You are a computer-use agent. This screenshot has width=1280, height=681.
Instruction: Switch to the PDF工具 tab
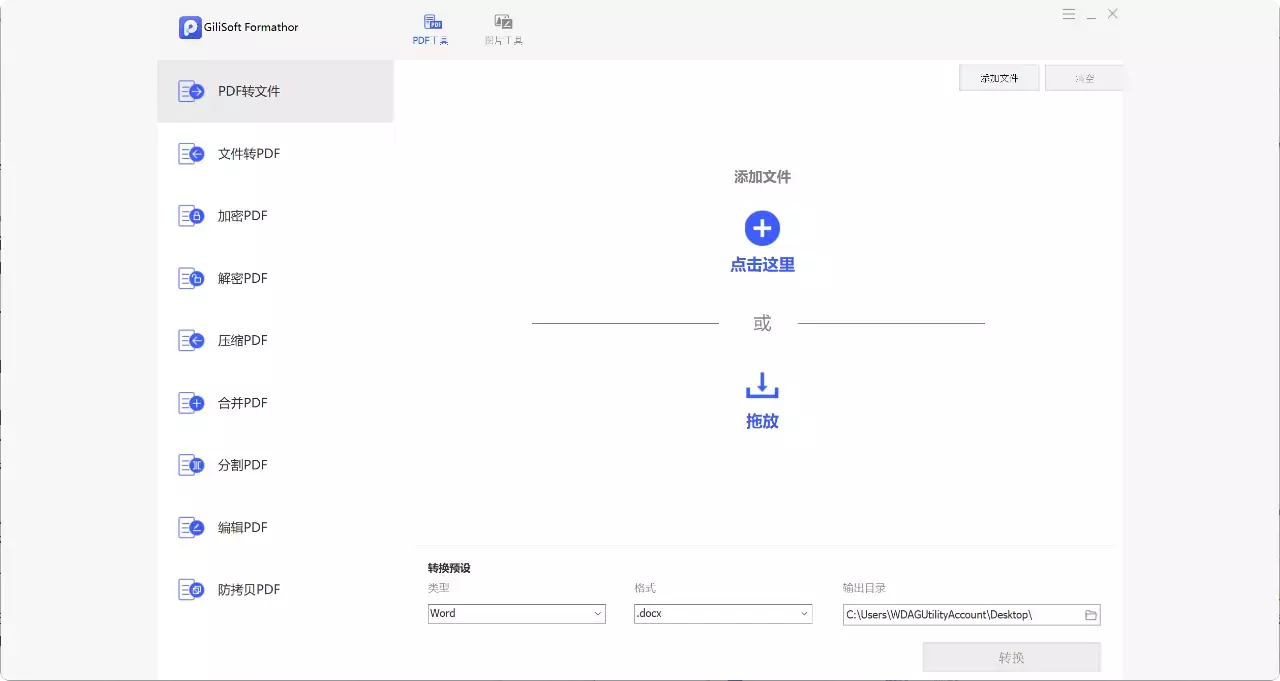pyautogui.click(x=430, y=27)
